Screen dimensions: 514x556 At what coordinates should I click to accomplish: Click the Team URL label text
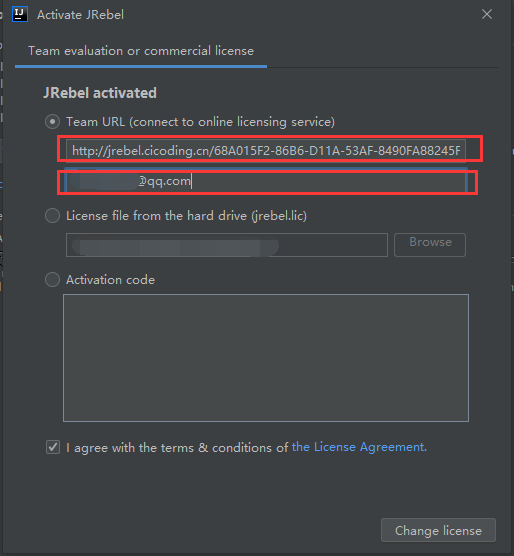click(x=200, y=122)
